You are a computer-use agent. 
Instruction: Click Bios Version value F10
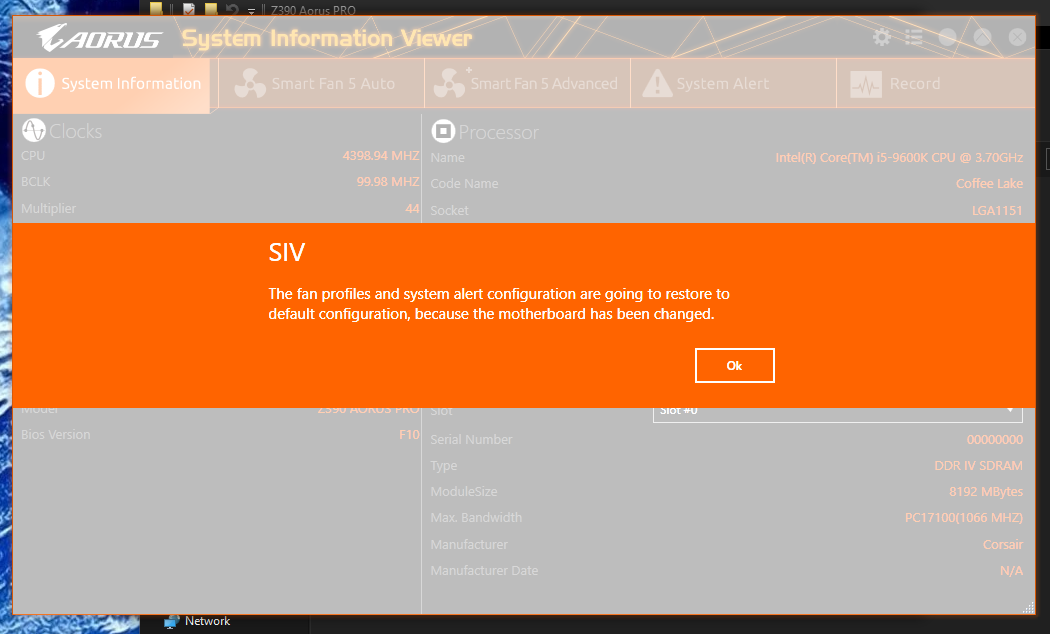coord(409,434)
